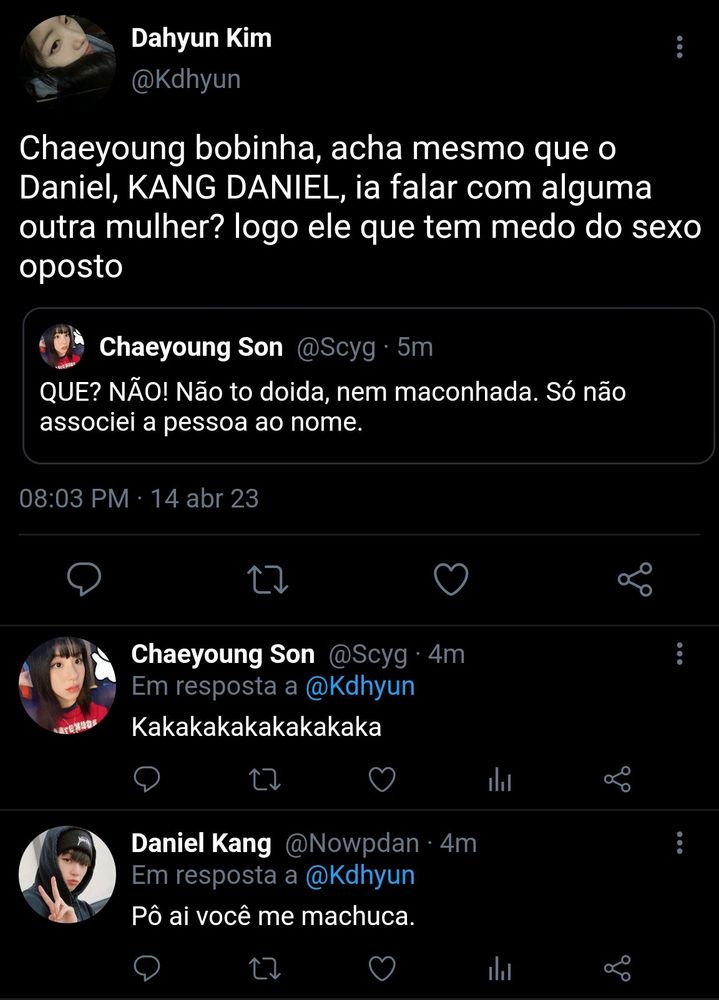Screen dimensions: 719x1000
Task: Click @Kdhyun mention in Chaeyoung Son's reply
Action: click(x=359, y=687)
